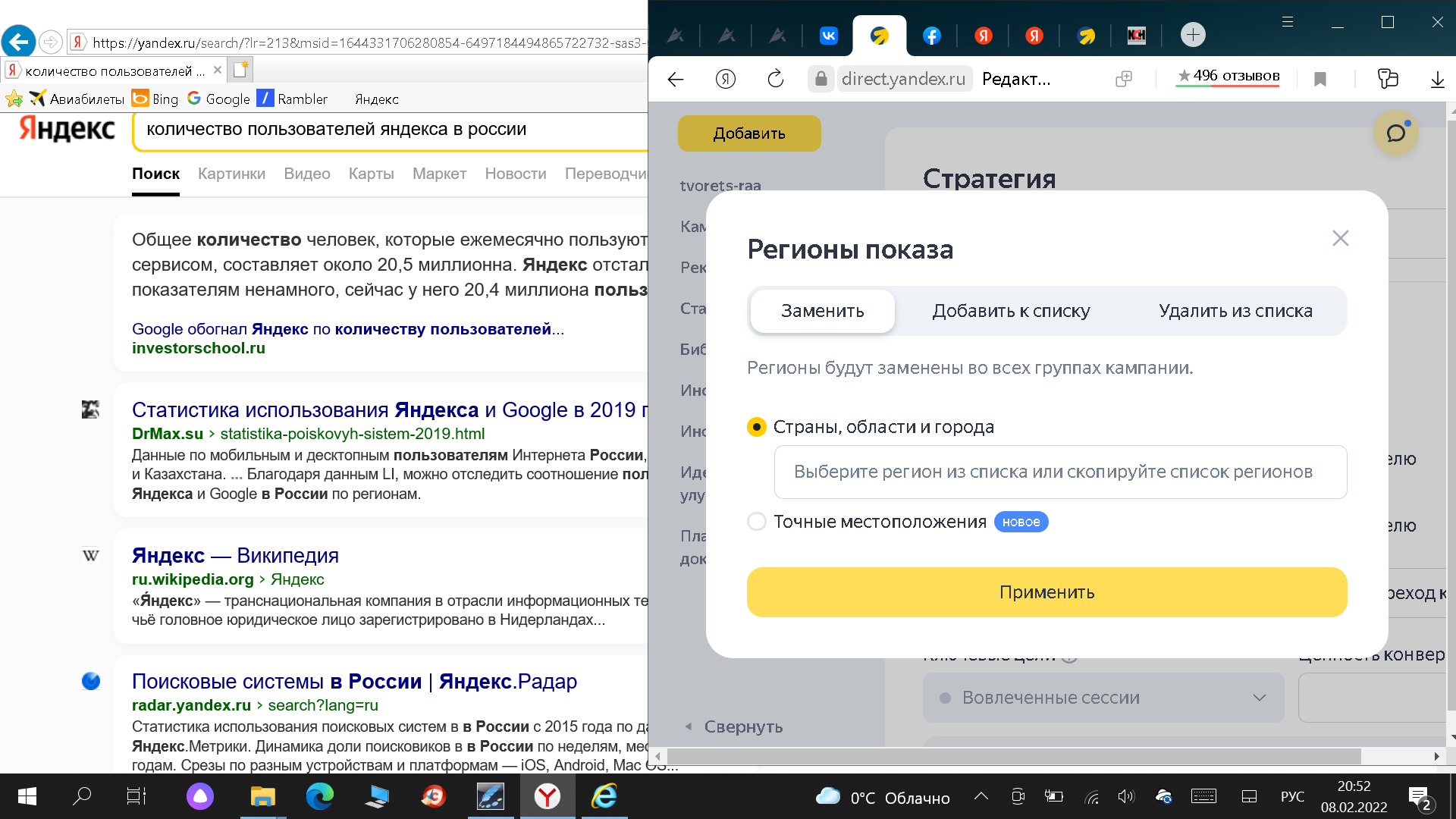
Task: Choose the Заменить mode segment
Action: pos(822,311)
